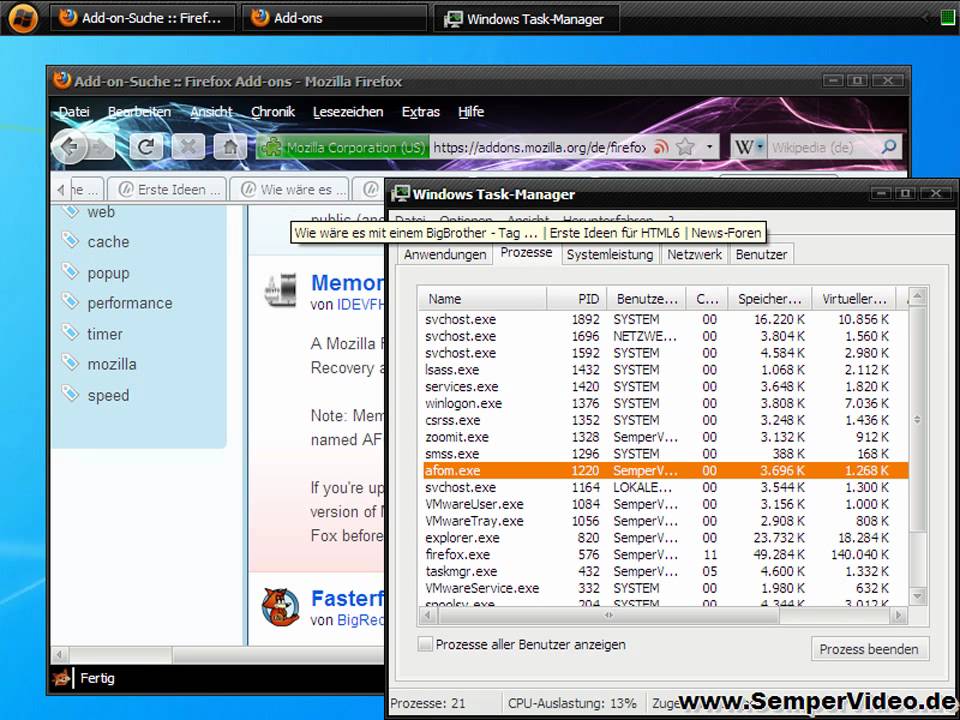
Task: Click the tag icon beside 'cache'
Action: point(70,241)
